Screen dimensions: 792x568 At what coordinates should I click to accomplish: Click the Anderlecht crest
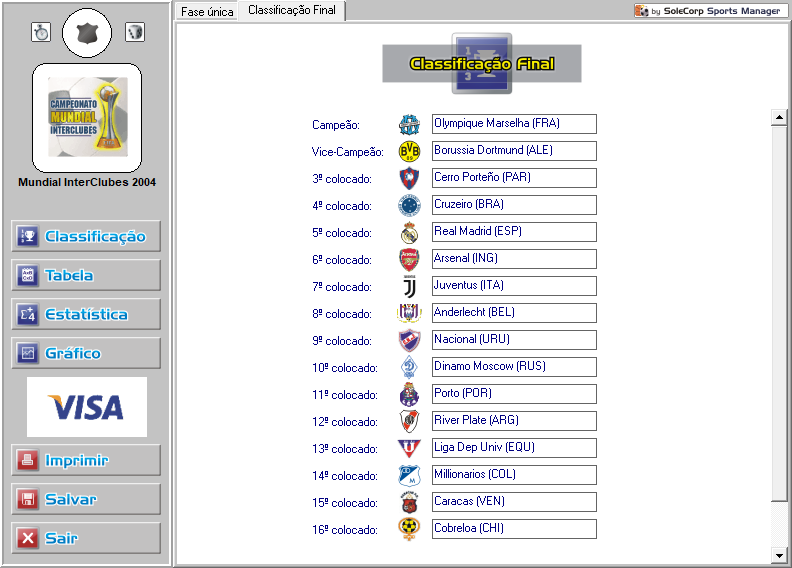pyautogui.click(x=409, y=314)
